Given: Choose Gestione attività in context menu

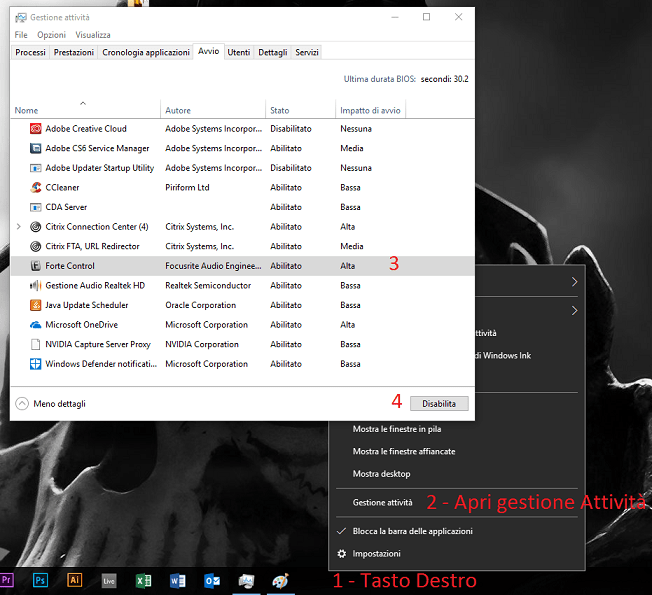Looking at the screenshot, I should coord(383,503).
